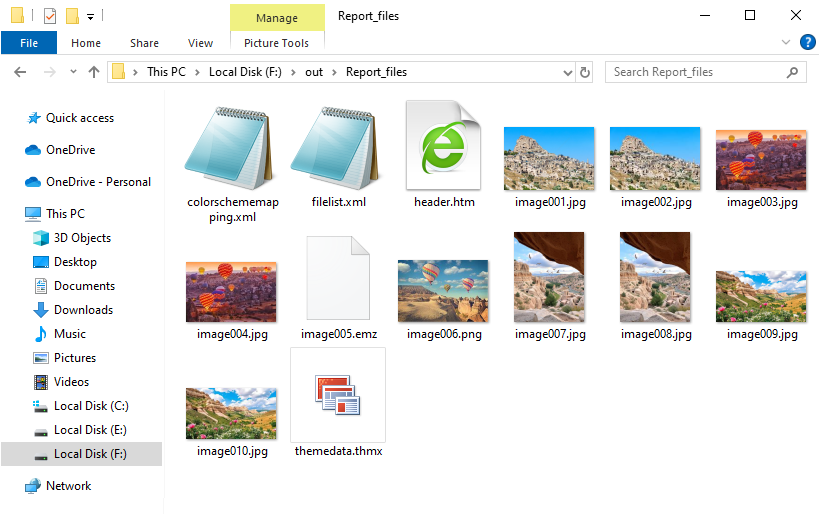Viewport: 820px width, 514px height.
Task: Click the Videos film icon
Action: coord(41,382)
